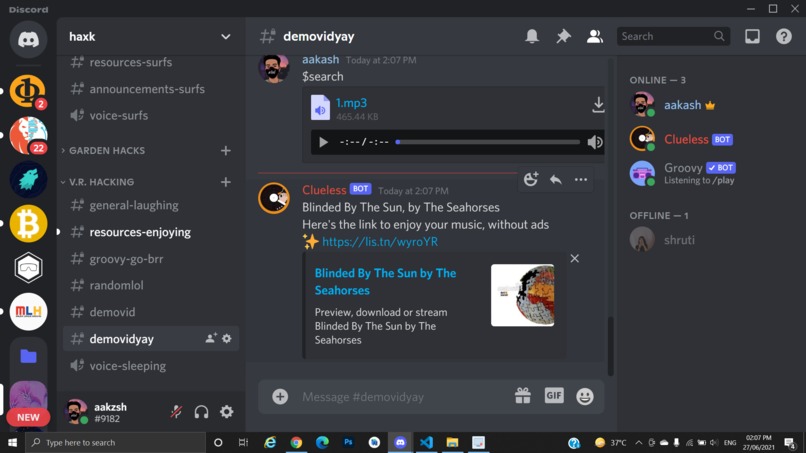The image size is (806, 453).
Task: Open Photoshop from taskbar
Action: point(348,442)
